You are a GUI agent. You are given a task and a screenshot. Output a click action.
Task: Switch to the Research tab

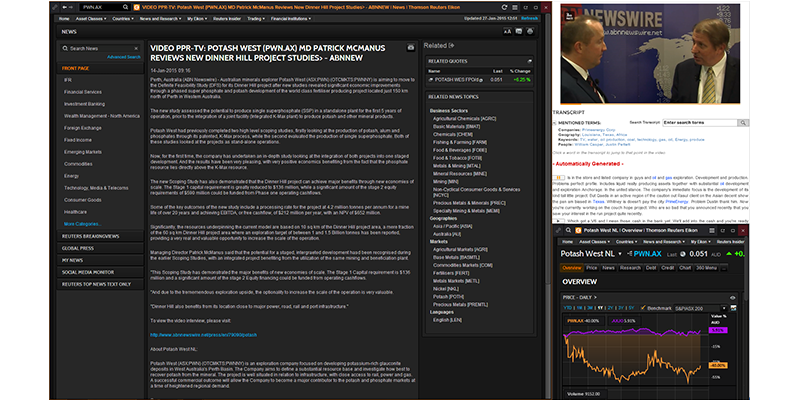[x=630, y=268]
